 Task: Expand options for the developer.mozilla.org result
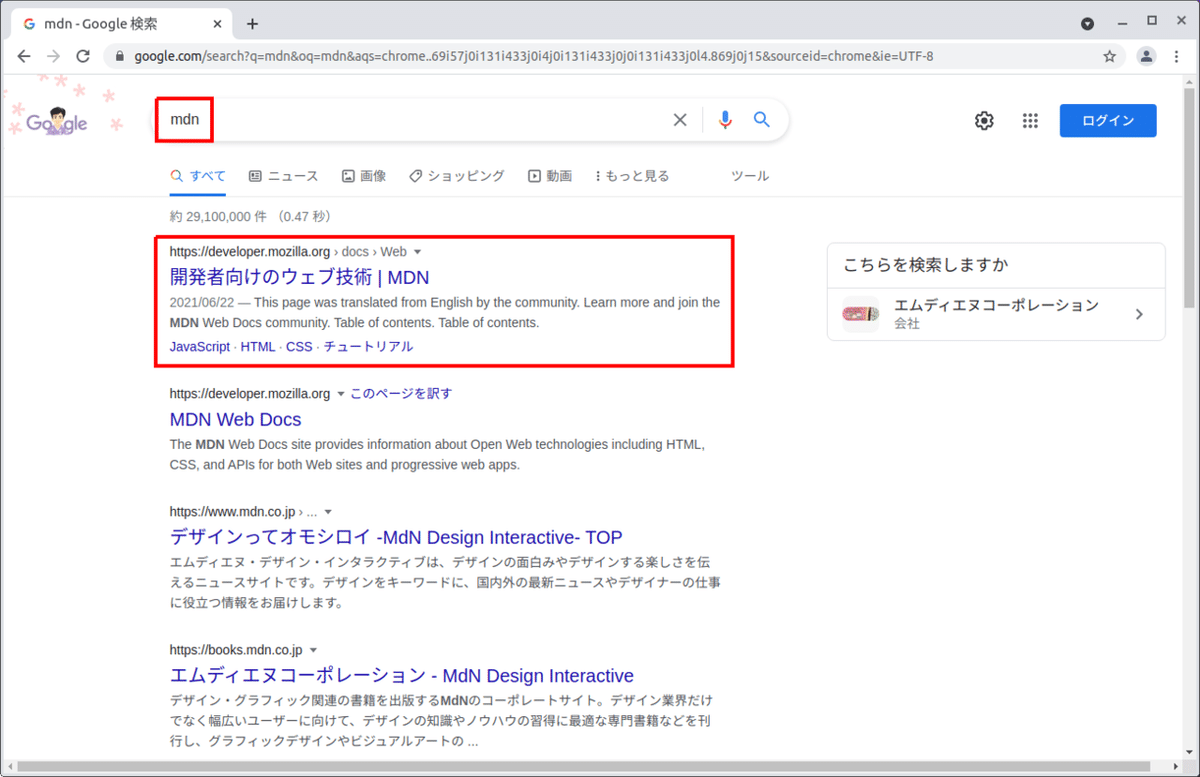coord(417,251)
